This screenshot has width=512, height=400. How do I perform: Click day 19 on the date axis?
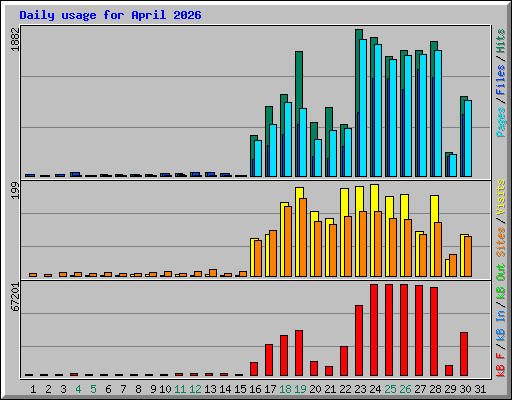pos(300,389)
